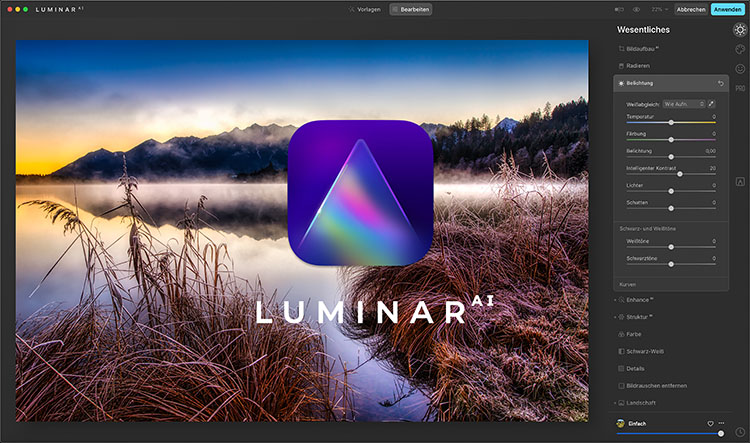This screenshot has width=750, height=443.
Task: Click the Färbung slider handle
Action: 671,140
